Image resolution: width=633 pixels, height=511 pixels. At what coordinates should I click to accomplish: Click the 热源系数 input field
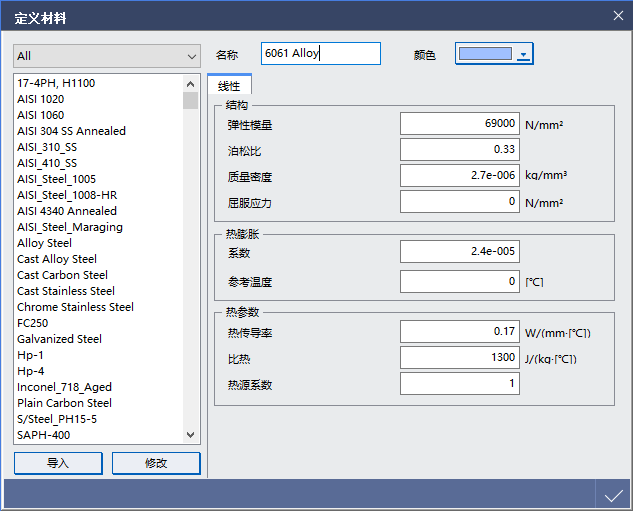[459, 383]
